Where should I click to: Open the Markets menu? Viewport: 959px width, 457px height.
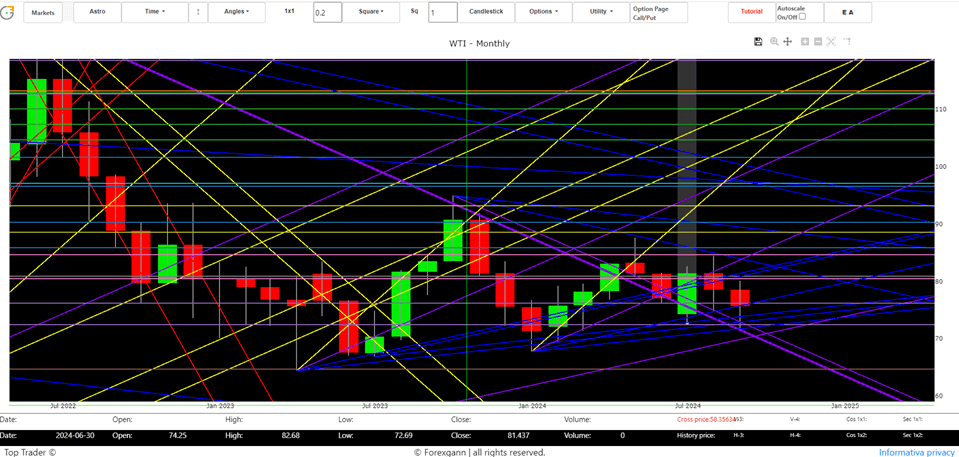tap(43, 12)
